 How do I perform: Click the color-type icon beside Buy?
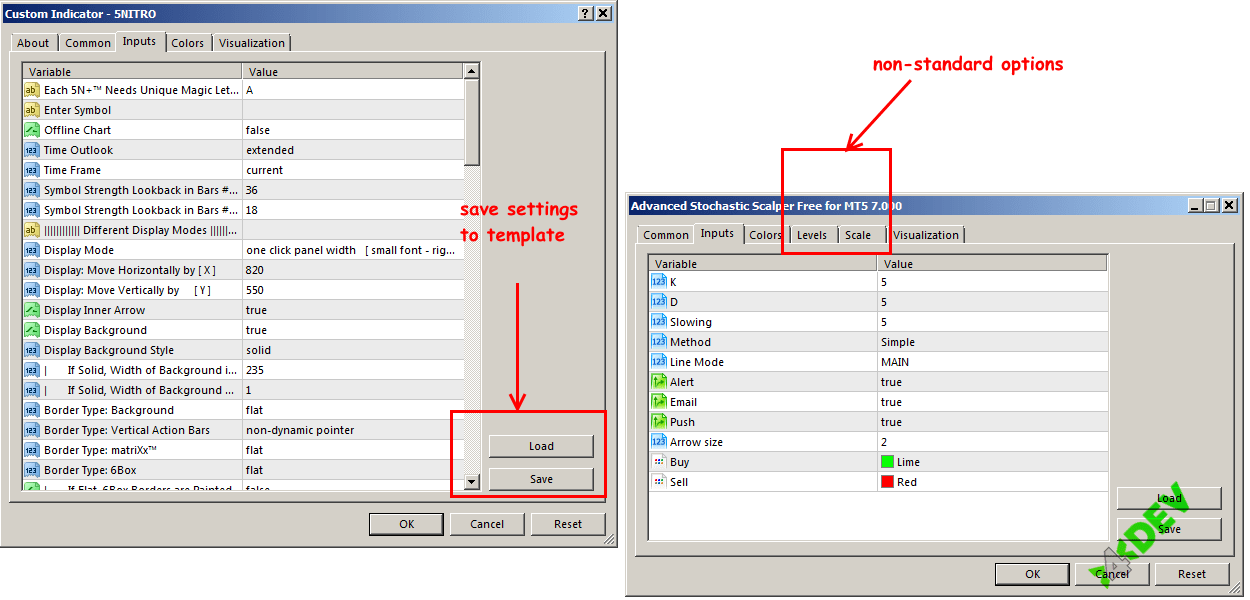pos(658,462)
